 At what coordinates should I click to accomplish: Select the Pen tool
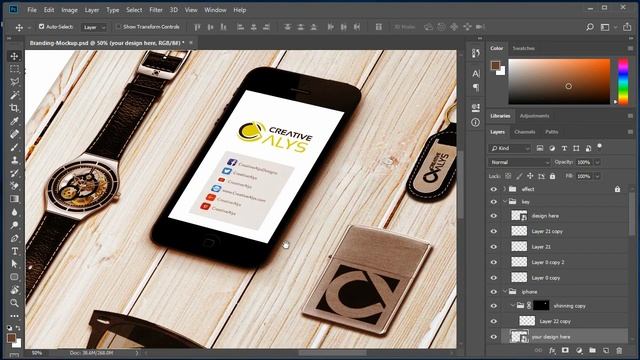point(14,238)
